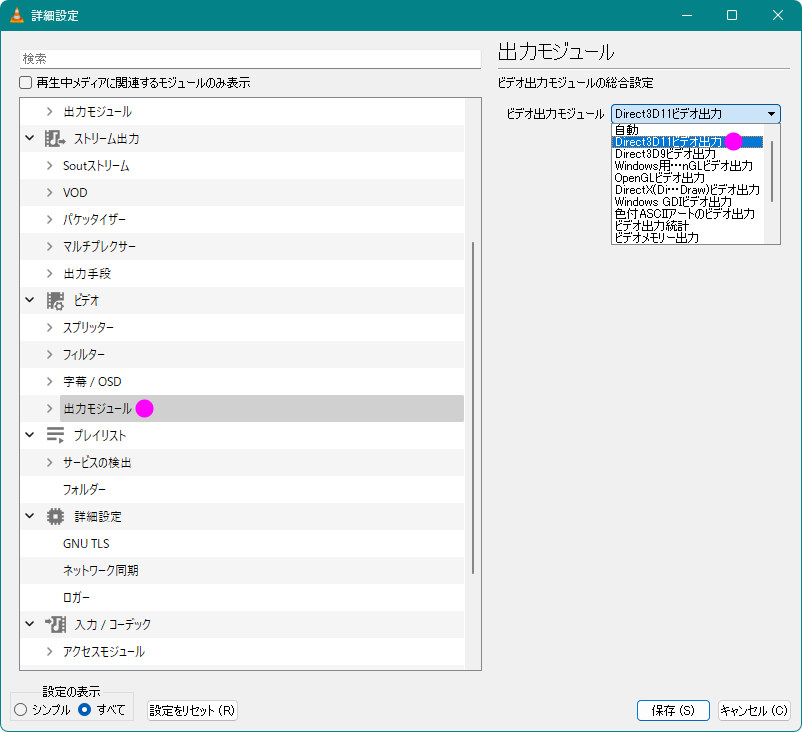The image size is (802, 732).
Task: Expand the パケッタイザー tree item
Action: tap(50, 219)
